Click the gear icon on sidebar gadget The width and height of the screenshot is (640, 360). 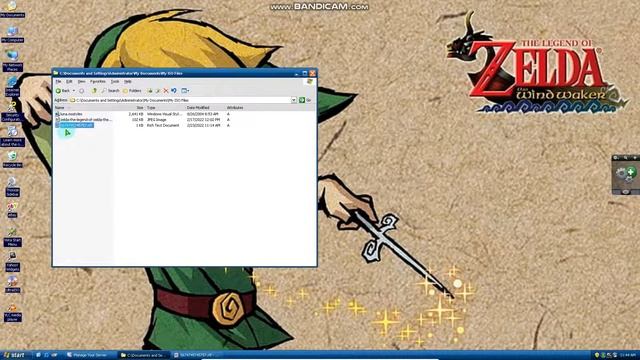[x=621, y=173]
